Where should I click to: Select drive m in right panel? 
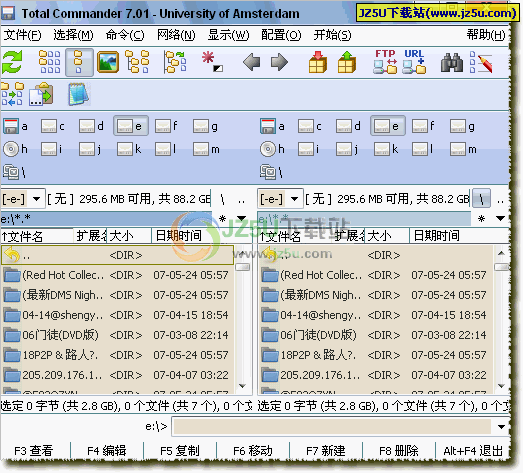click(x=463, y=149)
